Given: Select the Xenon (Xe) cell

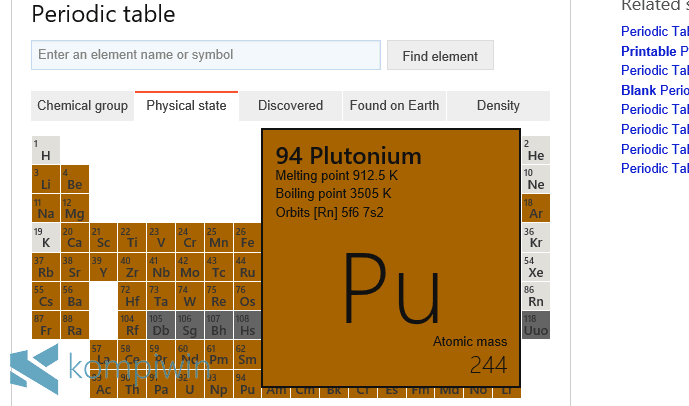Looking at the screenshot, I should (x=536, y=267).
